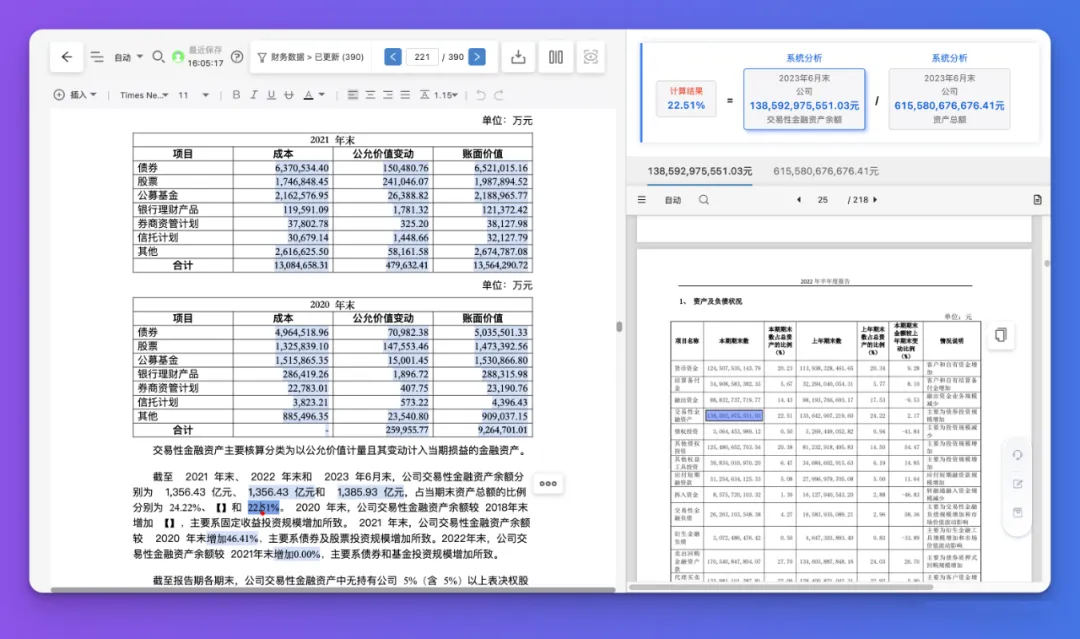
Task: Click the document vertical scrollbar handle
Action: point(619,327)
